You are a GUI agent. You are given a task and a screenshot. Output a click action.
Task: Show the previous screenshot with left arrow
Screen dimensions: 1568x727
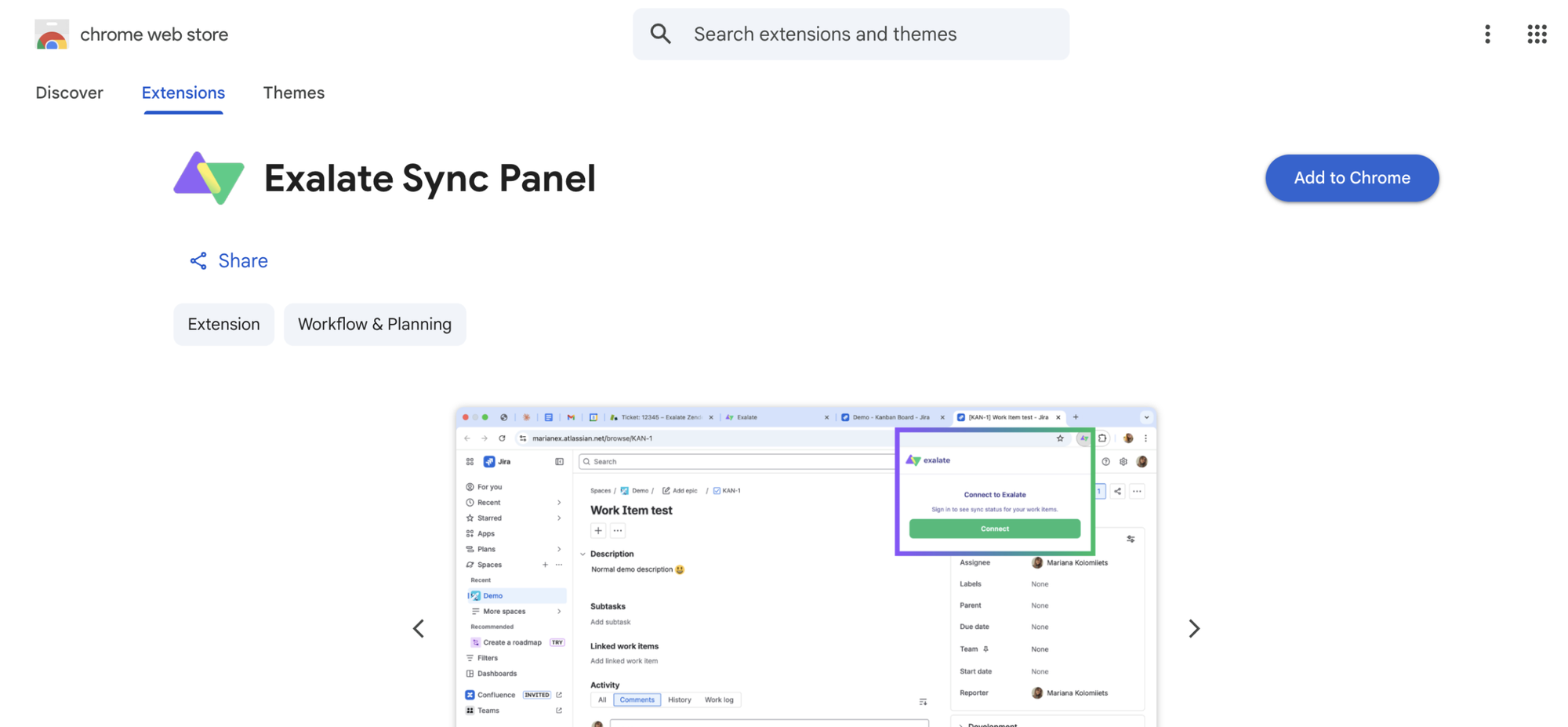pyautogui.click(x=419, y=628)
